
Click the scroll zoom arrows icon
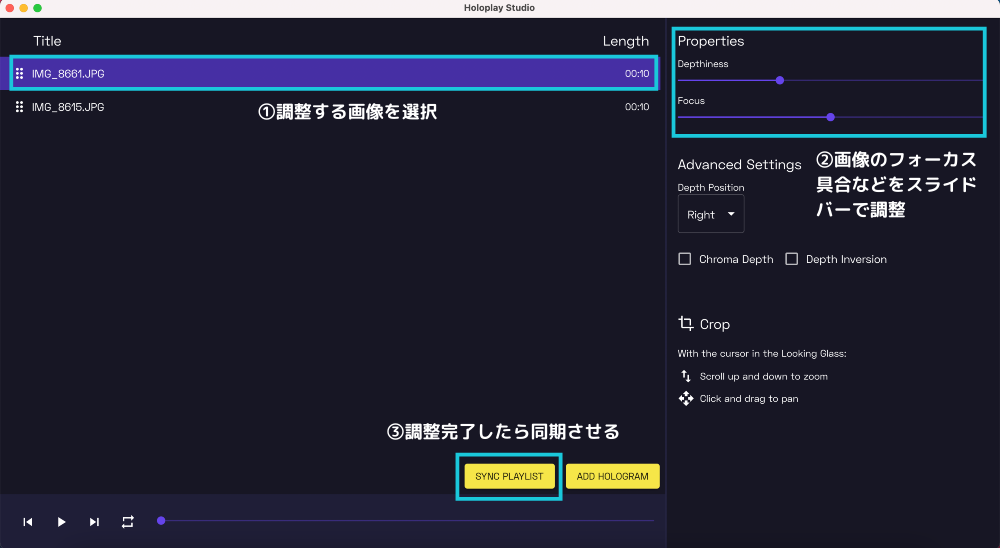686,376
